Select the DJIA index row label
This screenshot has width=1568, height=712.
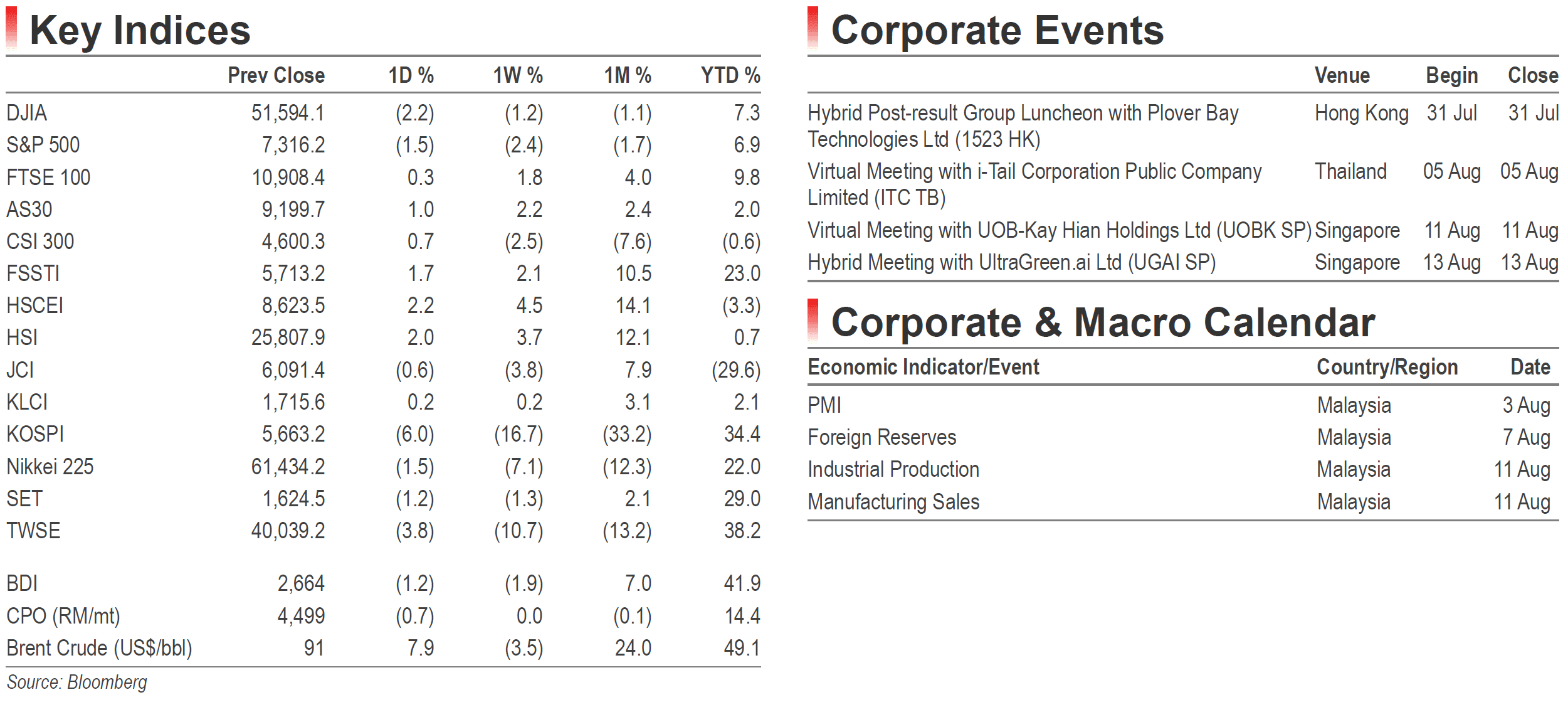[x=27, y=113]
